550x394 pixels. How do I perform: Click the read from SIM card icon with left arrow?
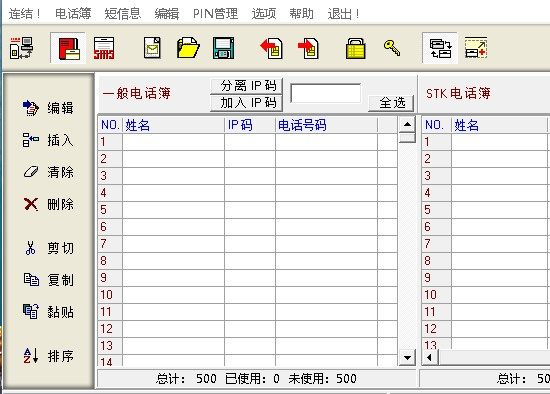[x=271, y=48]
